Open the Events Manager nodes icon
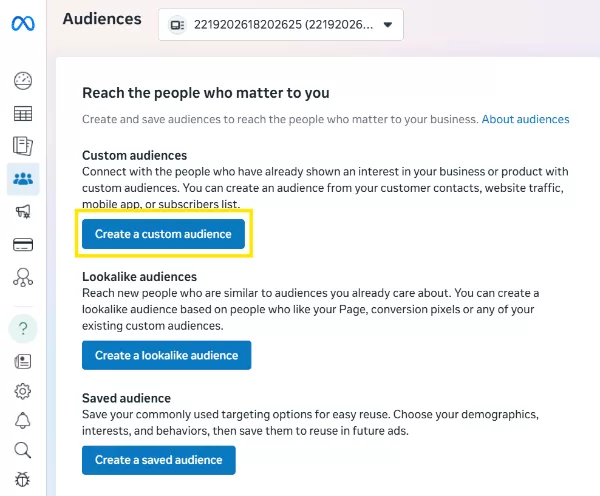 [x=23, y=277]
